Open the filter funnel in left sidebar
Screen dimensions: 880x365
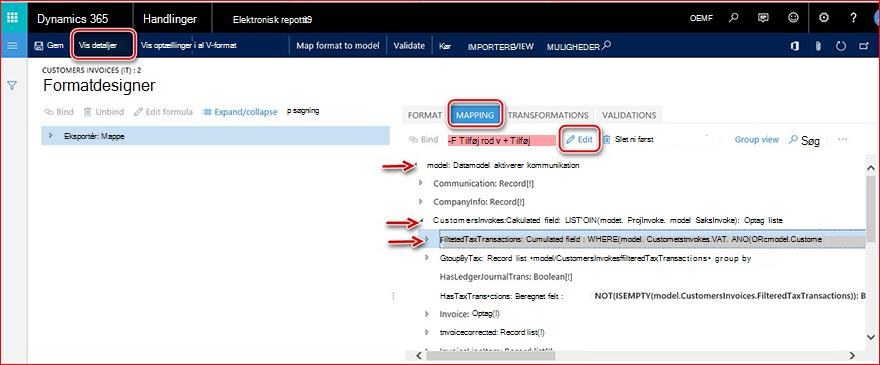tap(12, 85)
